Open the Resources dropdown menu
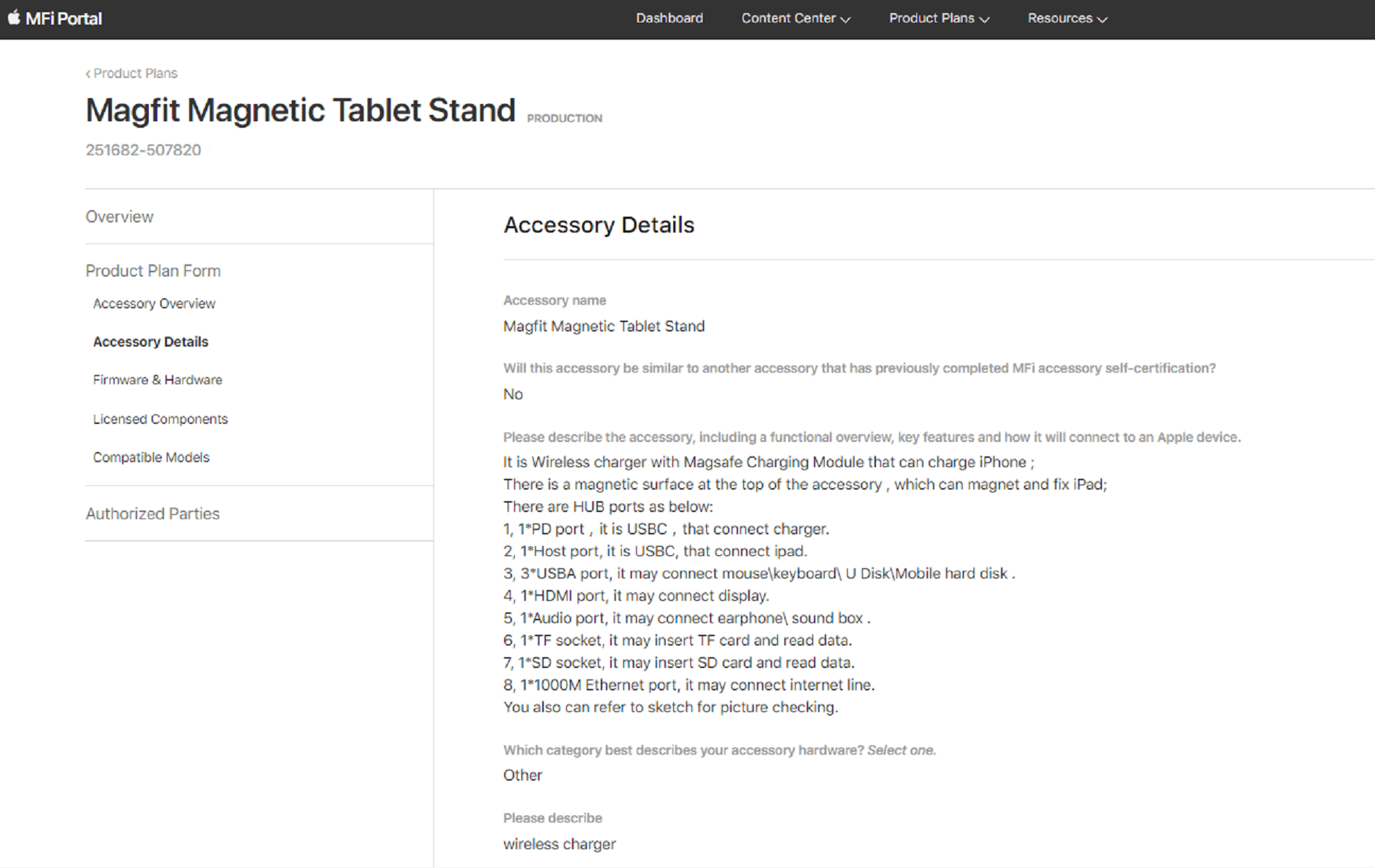 [1067, 18]
